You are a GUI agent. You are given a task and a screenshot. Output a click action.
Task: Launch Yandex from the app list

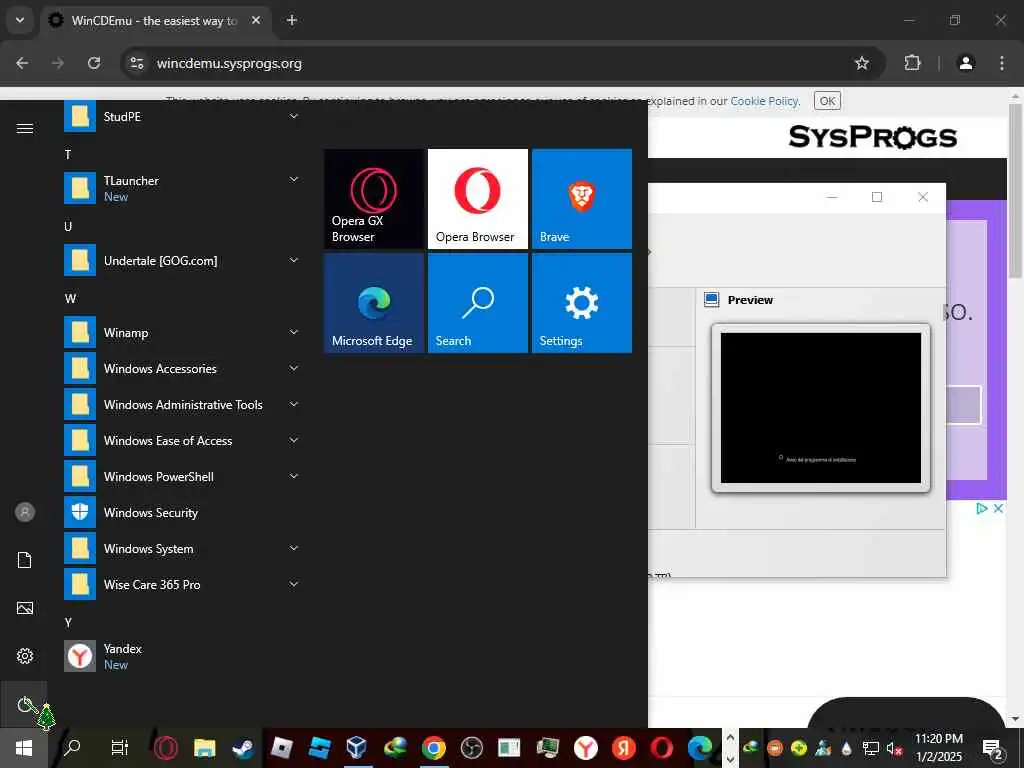click(183, 656)
